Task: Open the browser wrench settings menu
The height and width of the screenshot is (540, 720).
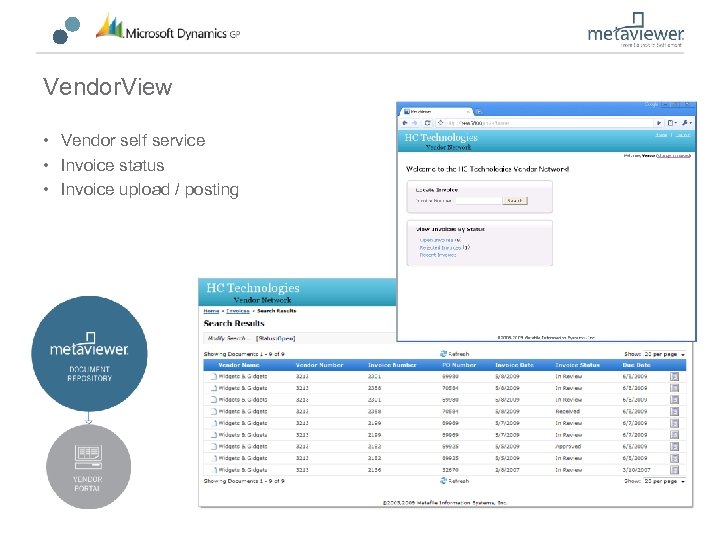Action: click(x=686, y=123)
